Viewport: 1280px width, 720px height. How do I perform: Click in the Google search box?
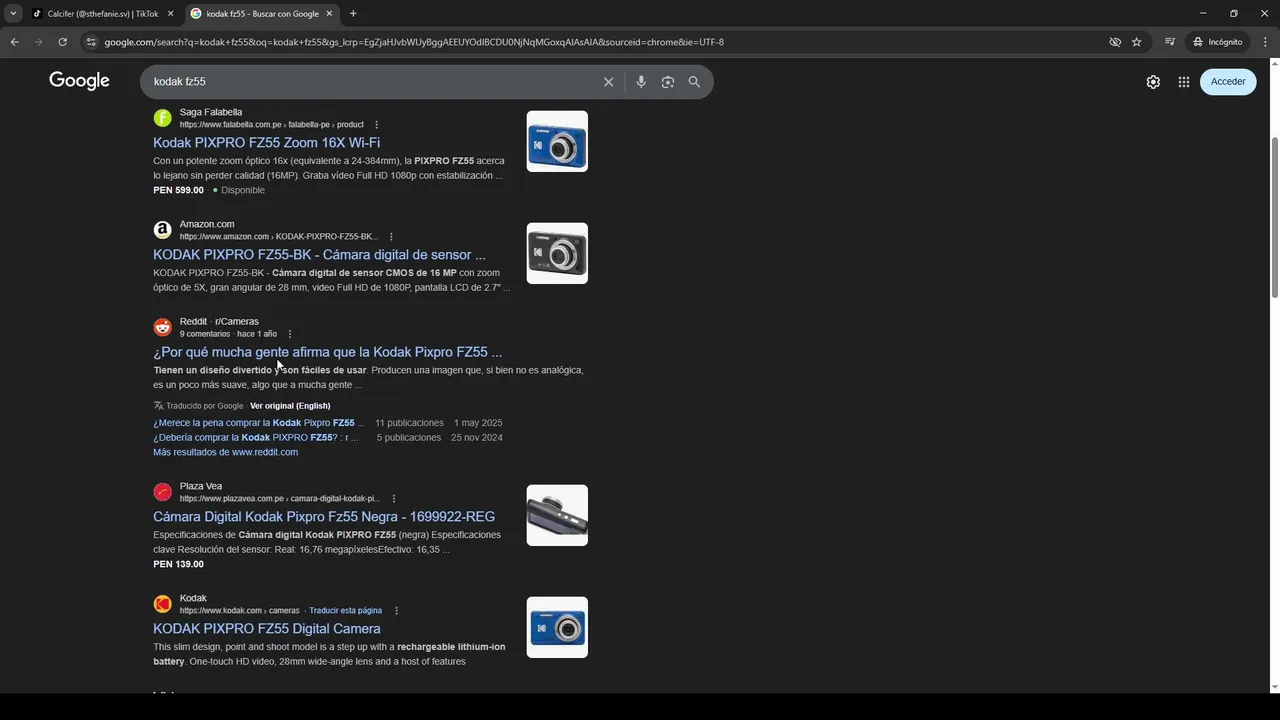370,82
